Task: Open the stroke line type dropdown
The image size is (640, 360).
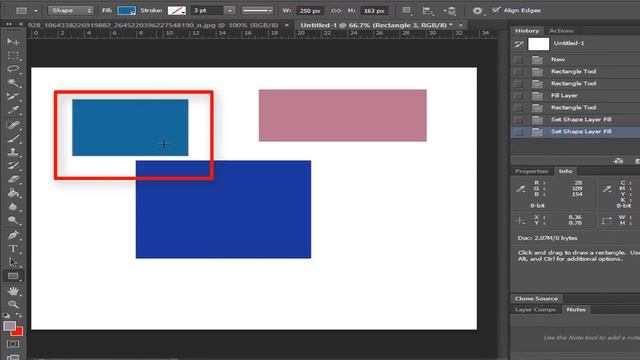Action: 257,11
